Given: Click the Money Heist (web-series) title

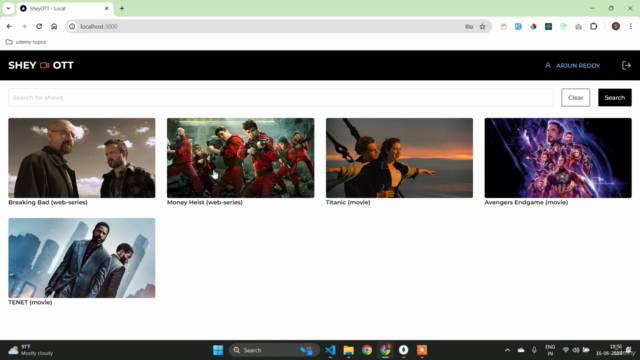Looking at the screenshot, I should (x=204, y=202).
